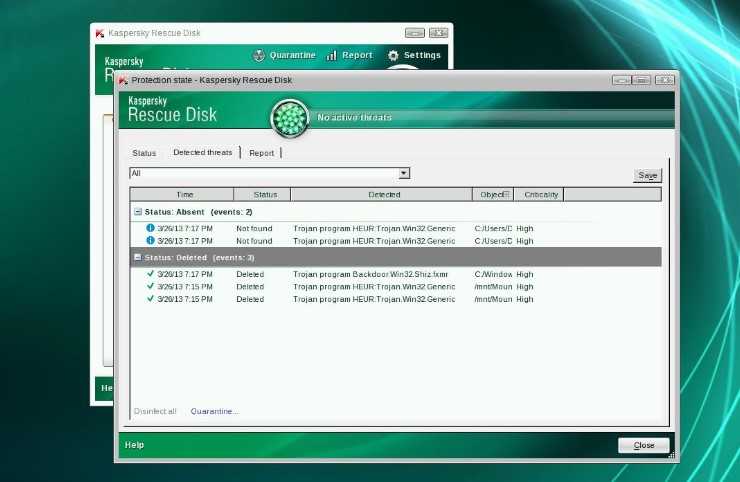
Task: Sort by the Detected column header
Action: coord(381,194)
